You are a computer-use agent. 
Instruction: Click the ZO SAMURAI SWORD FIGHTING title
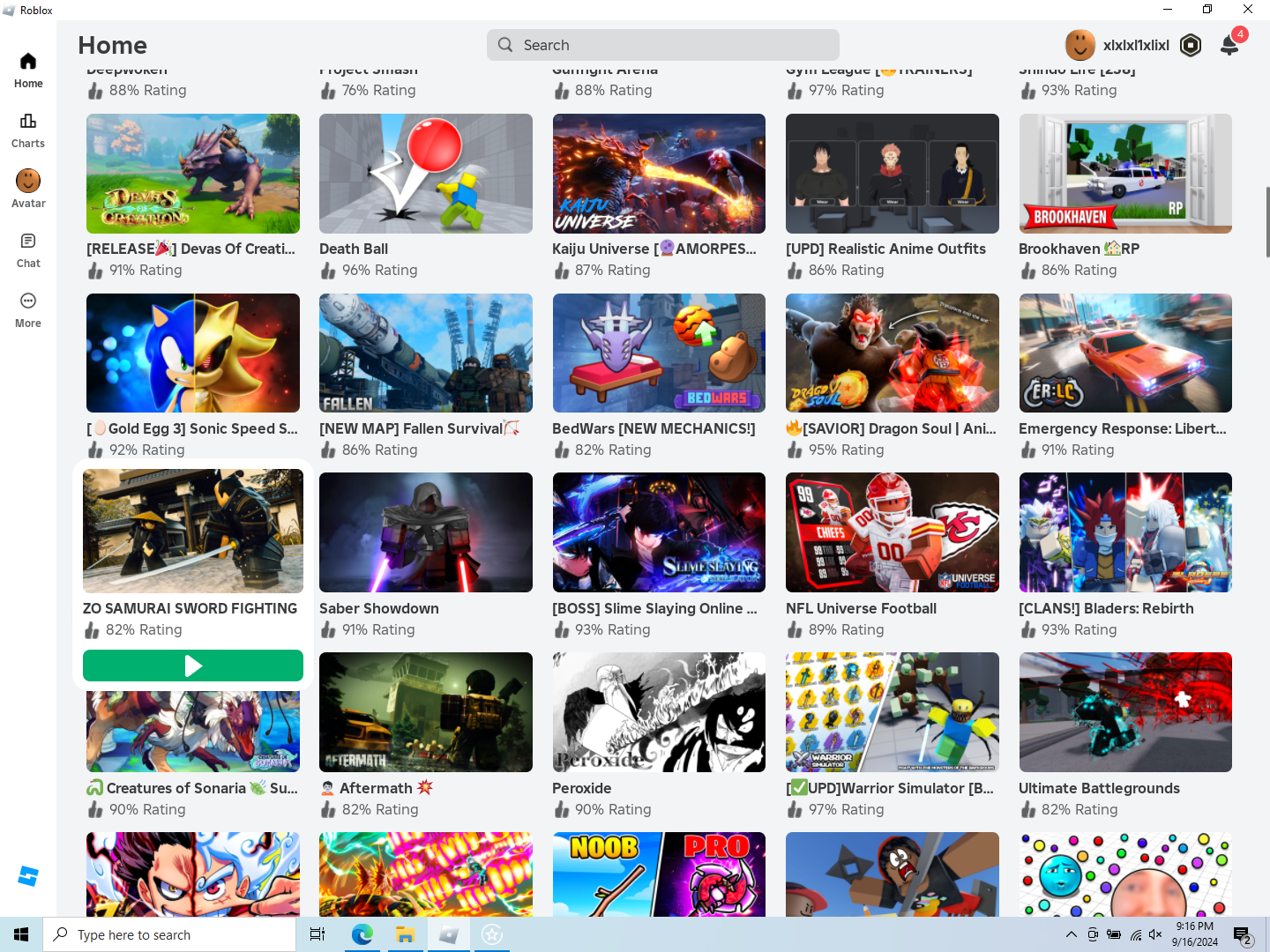pos(190,608)
